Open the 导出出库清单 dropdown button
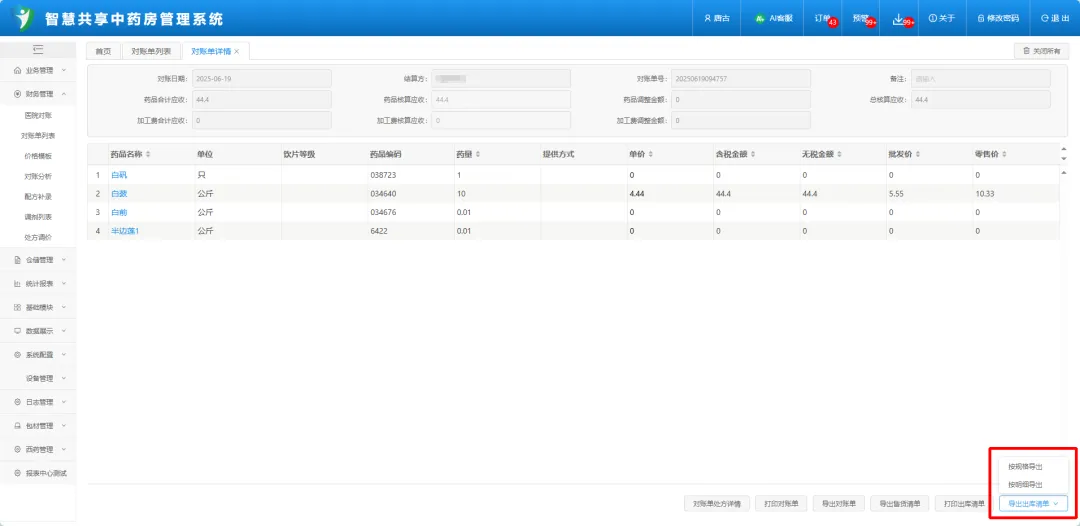This screenshot has height=526, width=1080. tap(1034, 504)
